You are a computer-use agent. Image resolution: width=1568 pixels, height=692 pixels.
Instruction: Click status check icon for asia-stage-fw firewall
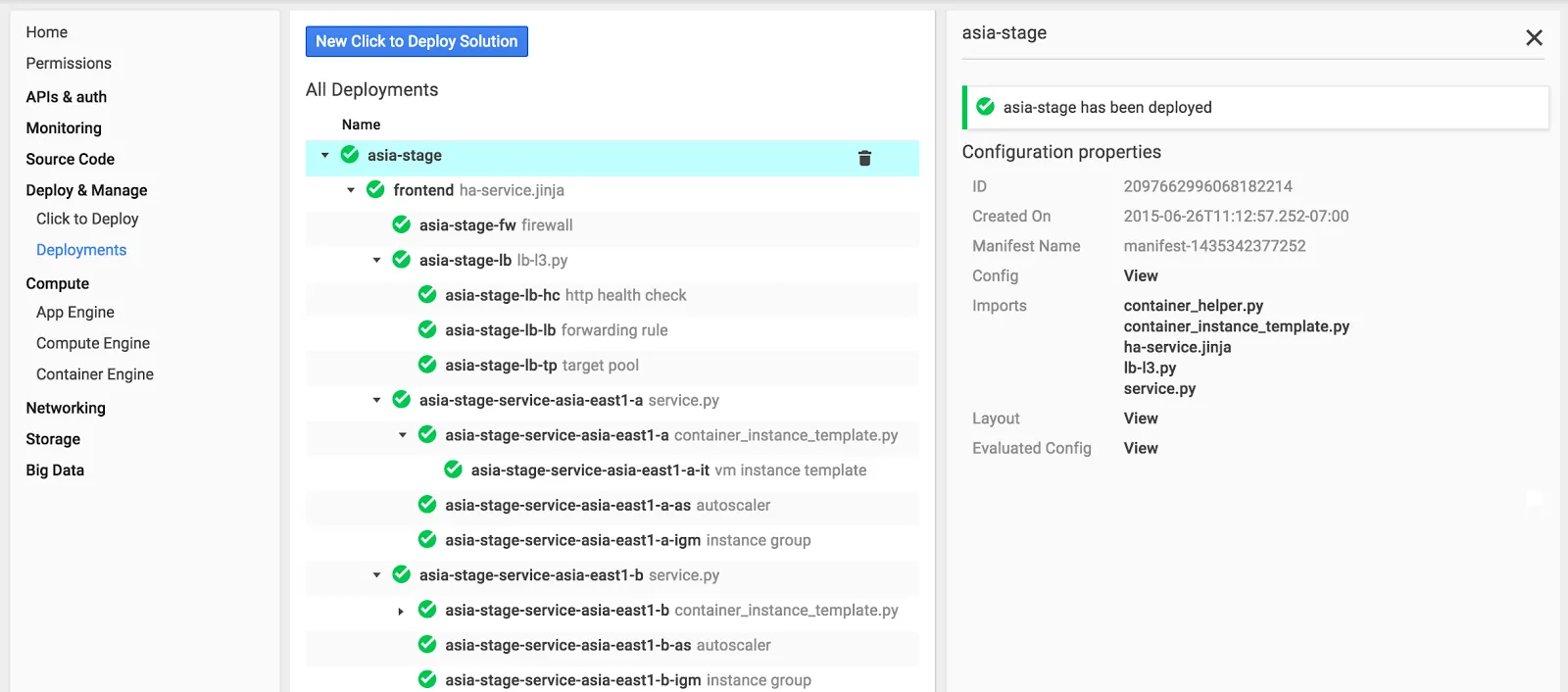coord(402,224)
